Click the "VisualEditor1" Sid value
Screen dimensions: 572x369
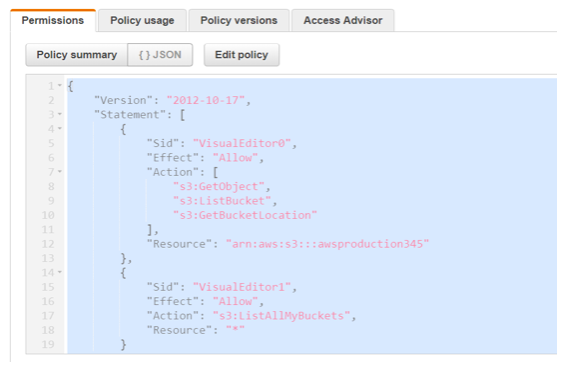point(242,287)
